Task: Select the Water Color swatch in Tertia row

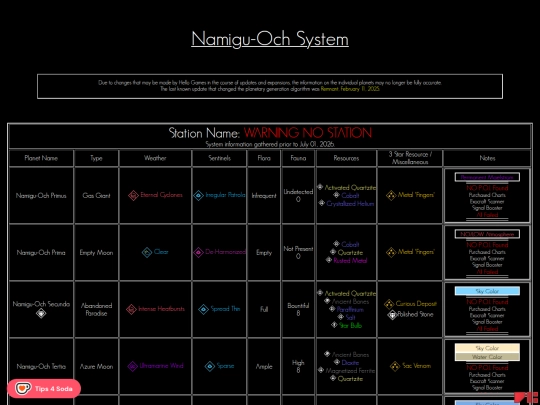Action: tap(487, 357)
